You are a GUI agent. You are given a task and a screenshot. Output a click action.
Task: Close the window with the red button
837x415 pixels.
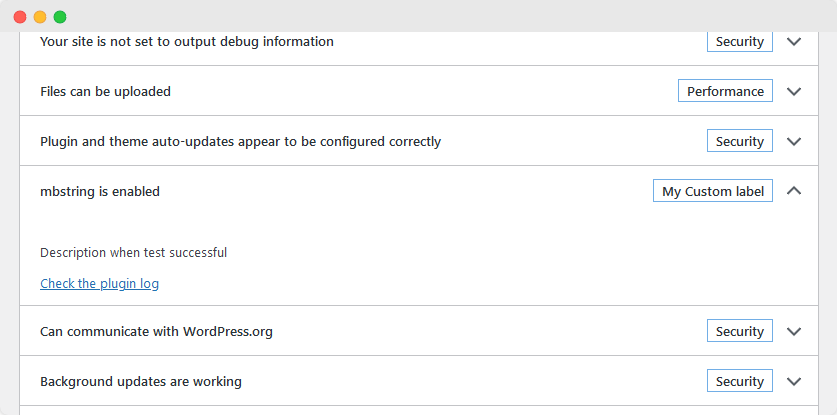(x=20, y=17)
